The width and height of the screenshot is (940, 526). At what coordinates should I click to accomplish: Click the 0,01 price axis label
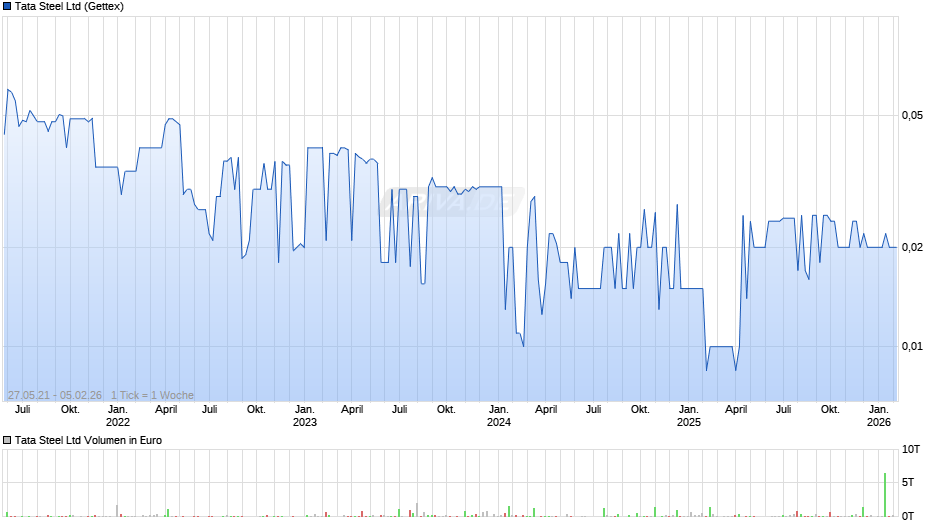pyautogui.click(x=912, y=346)
